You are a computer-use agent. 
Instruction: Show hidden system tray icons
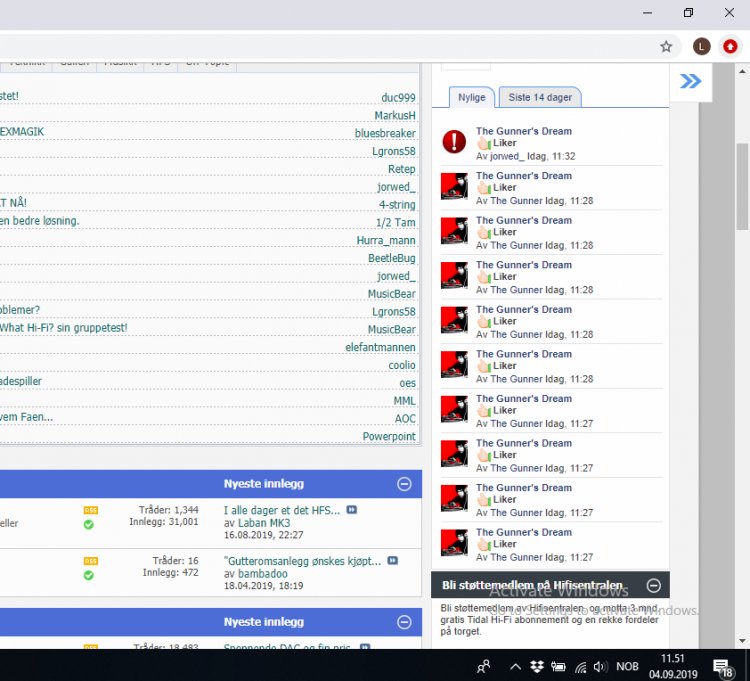(515, 666)
